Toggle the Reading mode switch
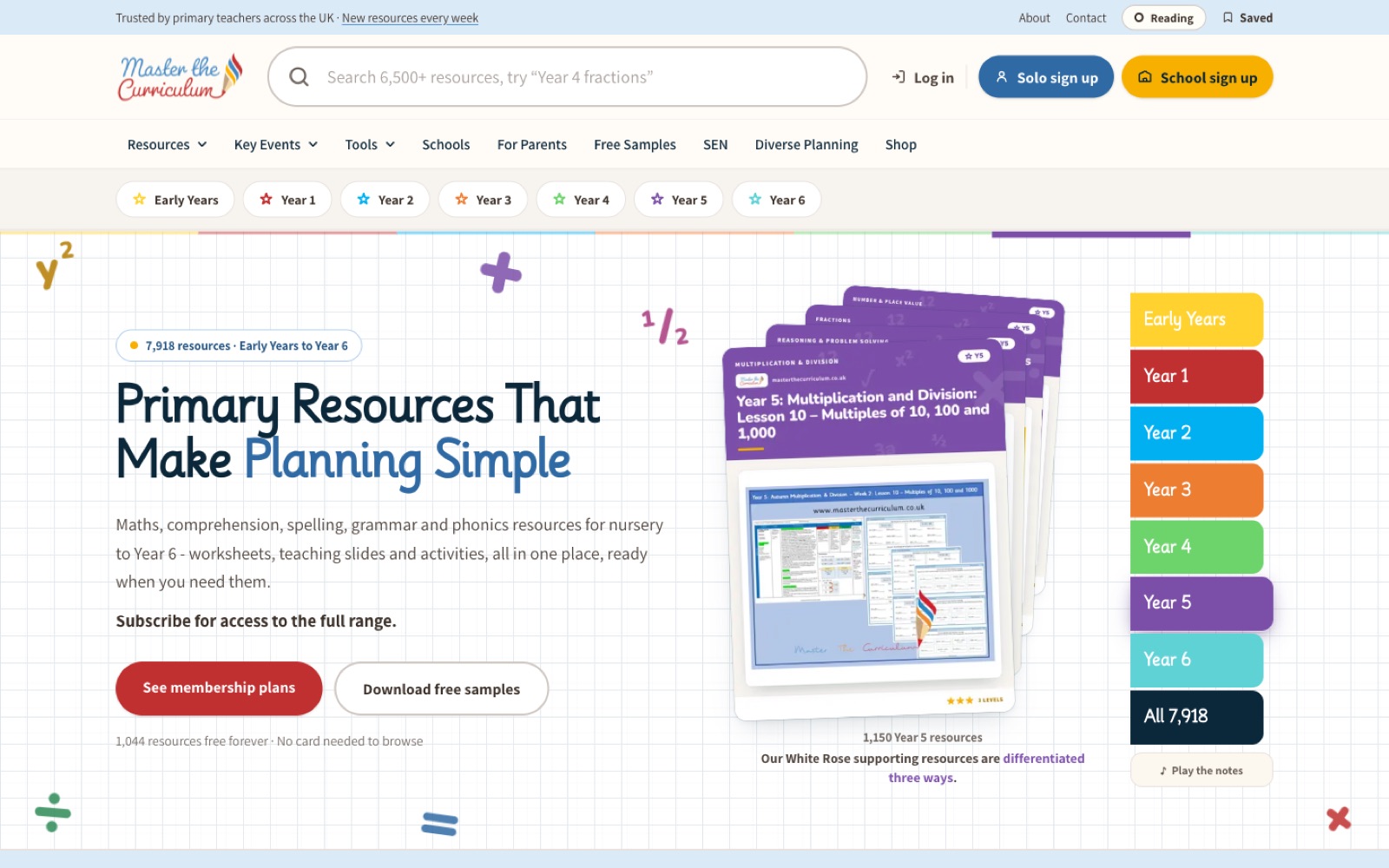Image resolution: width=1389 pixels, height=868 pixels. (x=1163, y=17)
